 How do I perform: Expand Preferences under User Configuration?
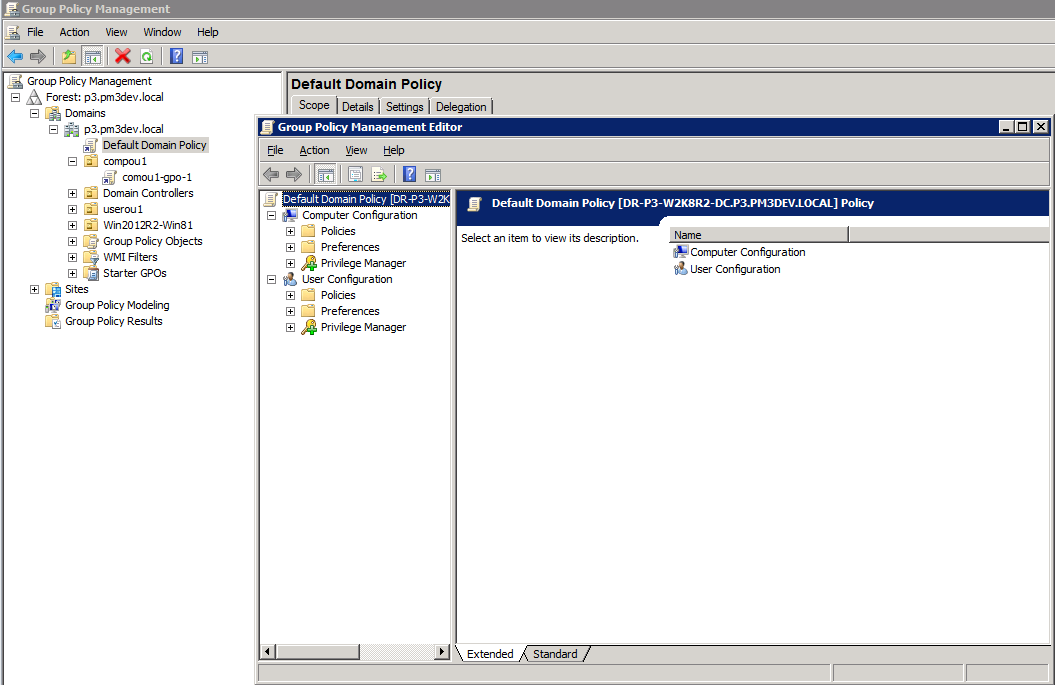(x=291, y=312)
